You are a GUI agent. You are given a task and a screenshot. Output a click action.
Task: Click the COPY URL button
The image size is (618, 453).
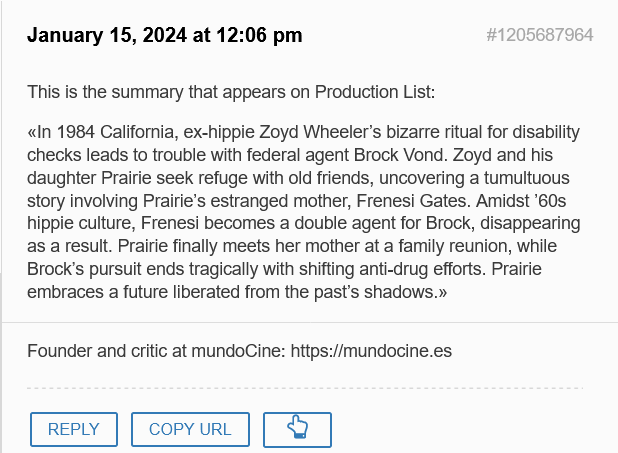190,429
